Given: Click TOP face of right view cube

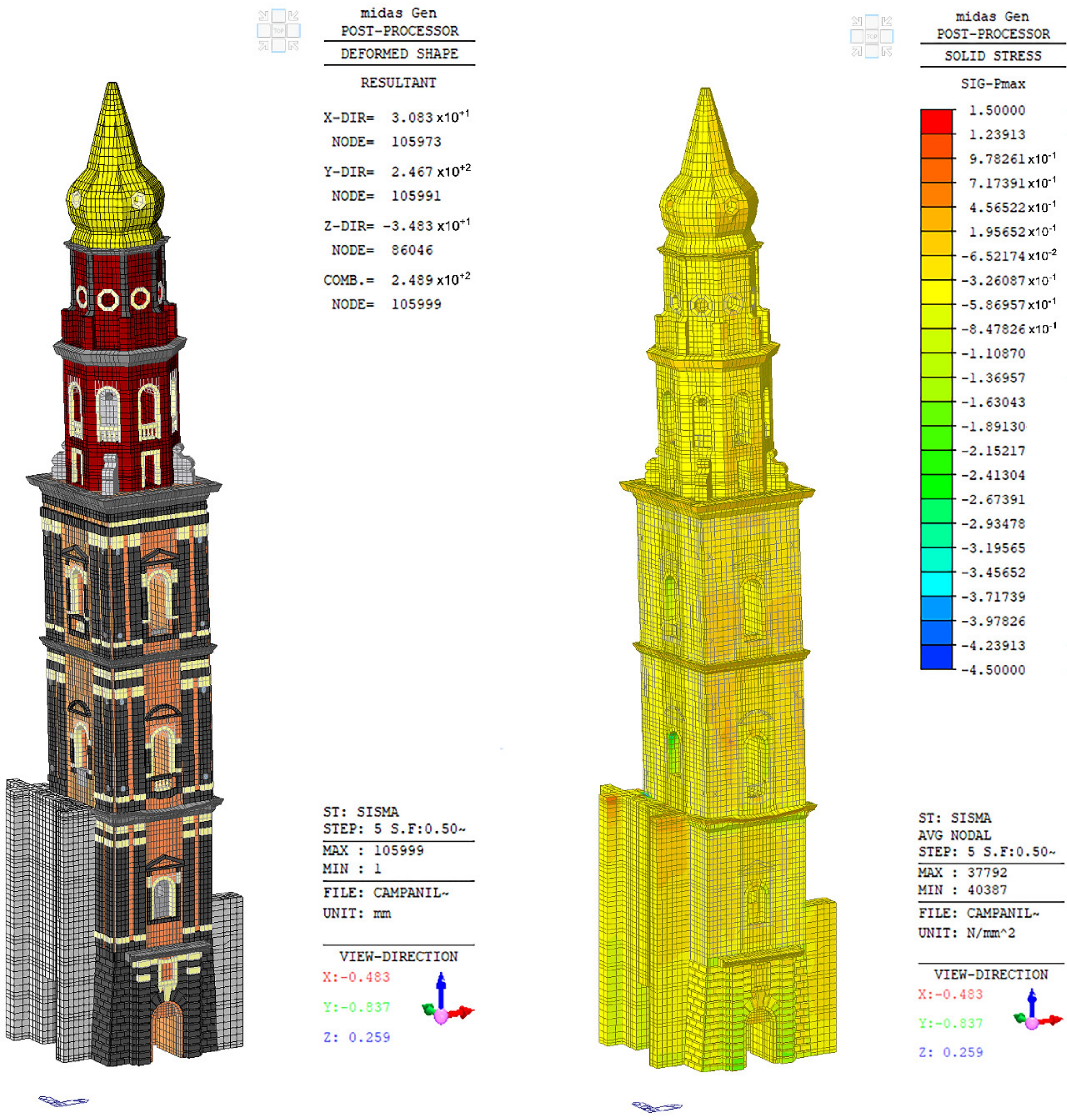Looking at the screenshot, I should (x=872, y=36).
